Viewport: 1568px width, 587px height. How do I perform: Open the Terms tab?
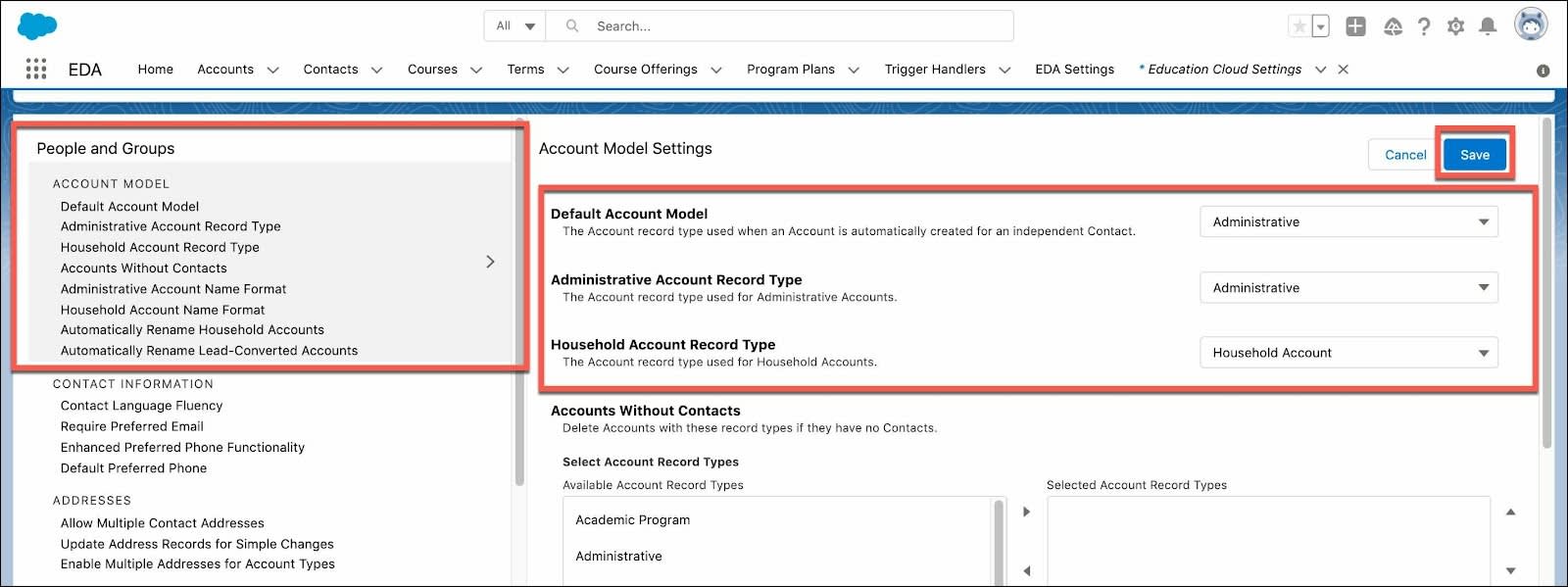click(x=525, y=70)
